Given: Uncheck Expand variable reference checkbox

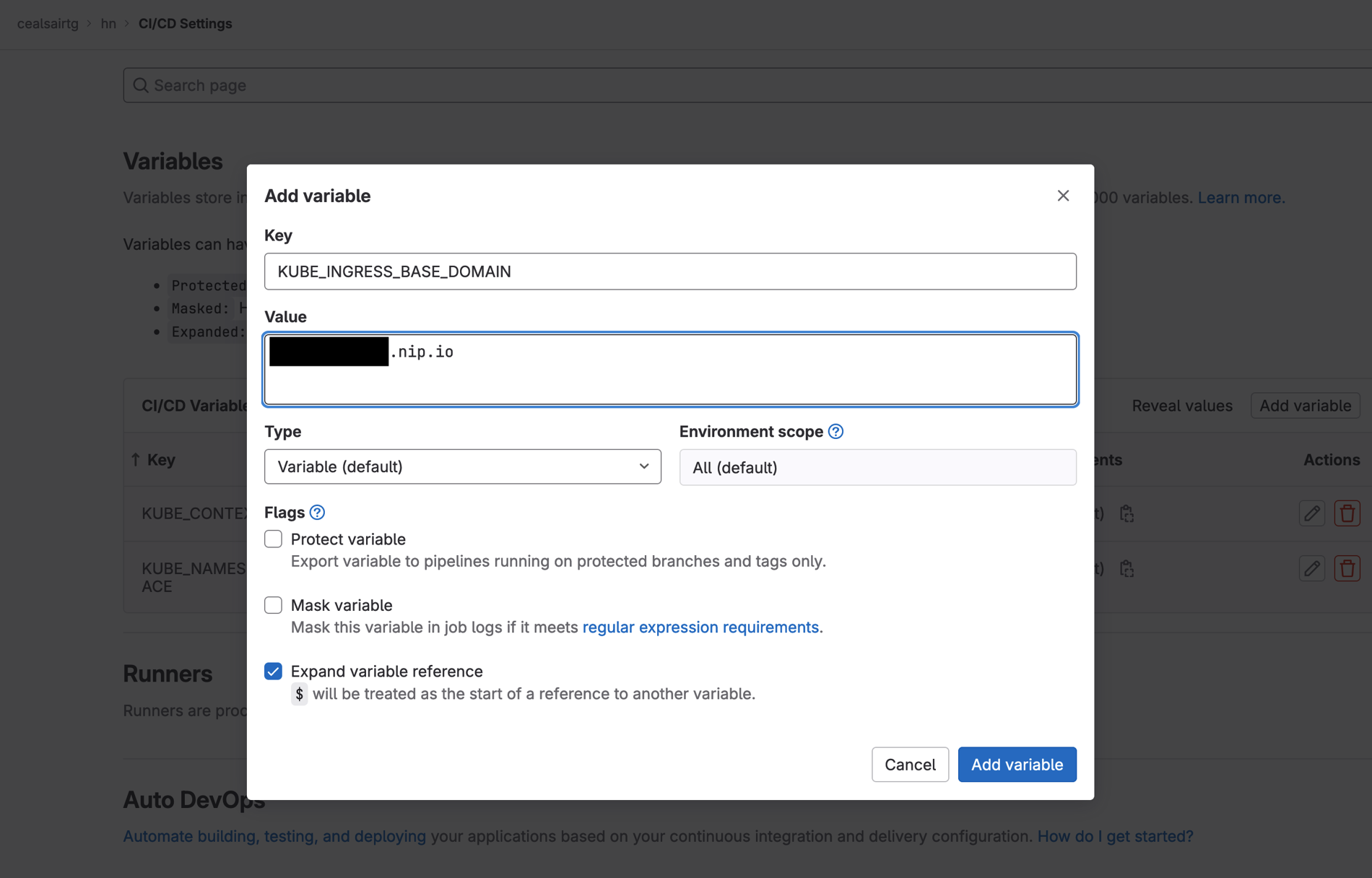Looking at the screenshot, I should (274, 671).
